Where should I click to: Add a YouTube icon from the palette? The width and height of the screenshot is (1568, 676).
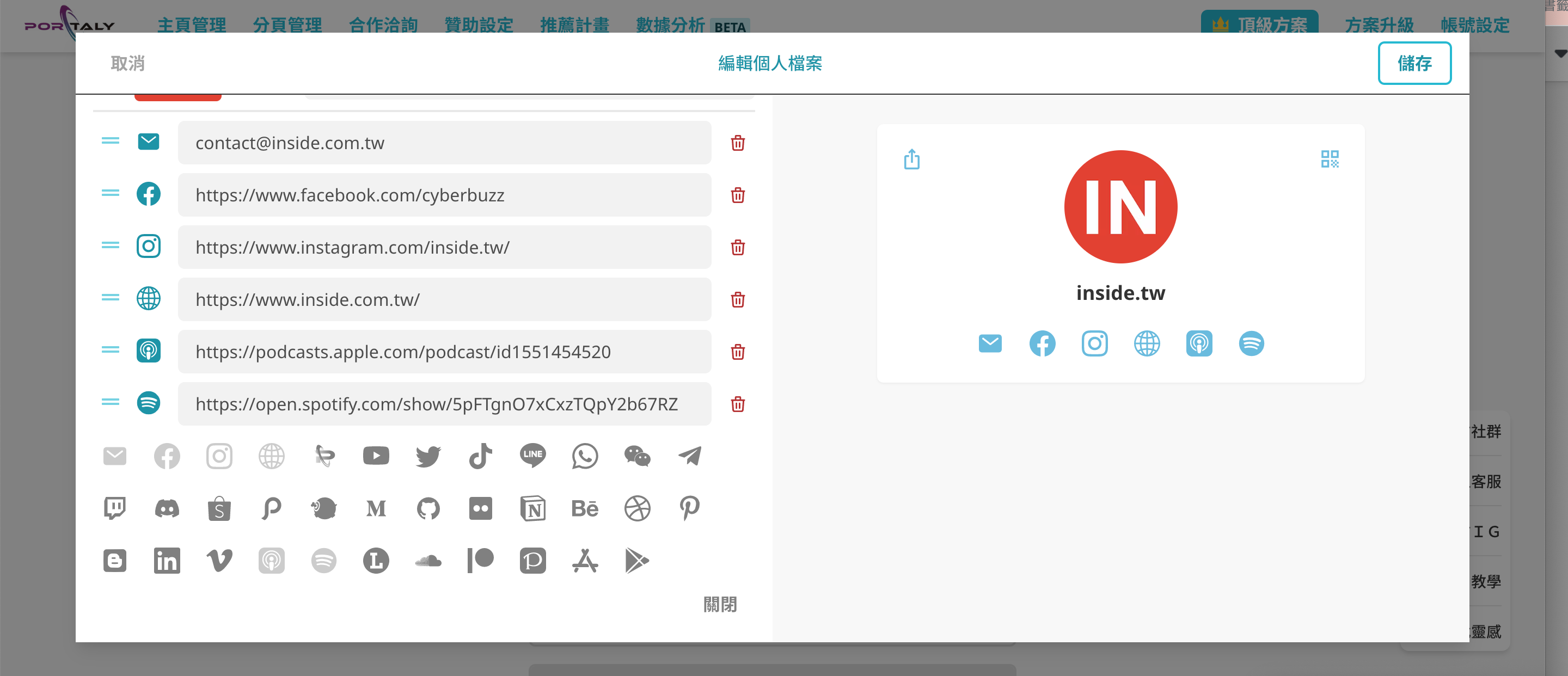click(x=376, y=456)
